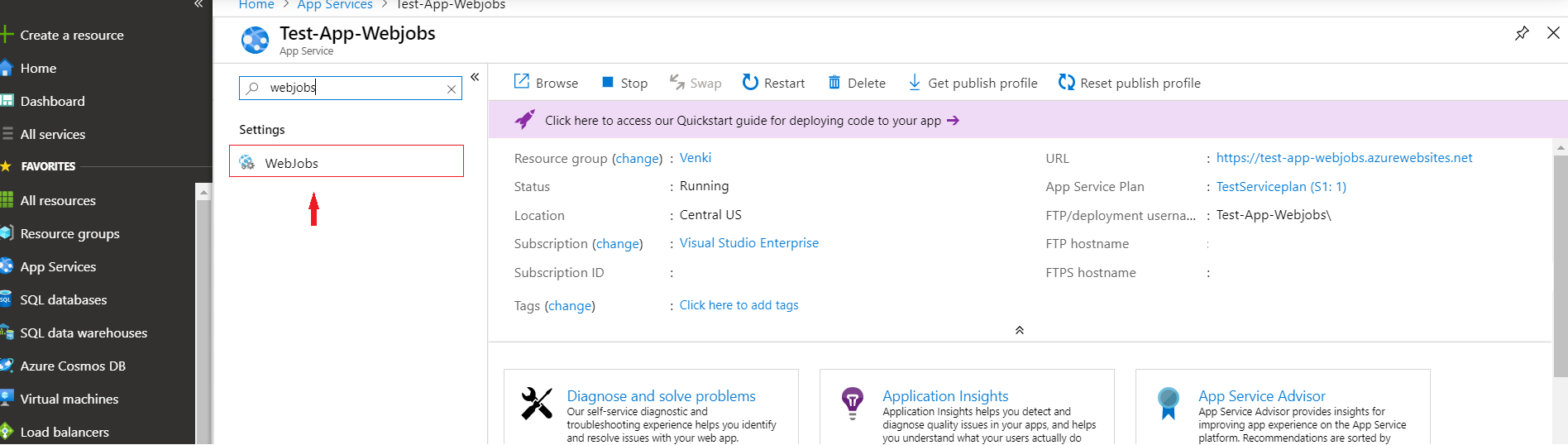Screen dimensions: 1568x445
Task: Click the Create a resource plus icon
Action: tap(7, 35)
